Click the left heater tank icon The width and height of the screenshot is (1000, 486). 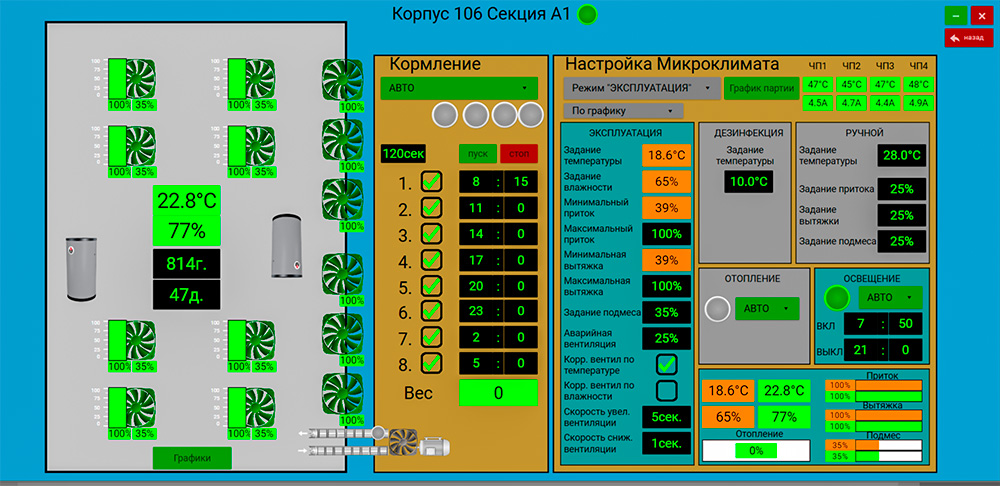click(x=80, y=268)
